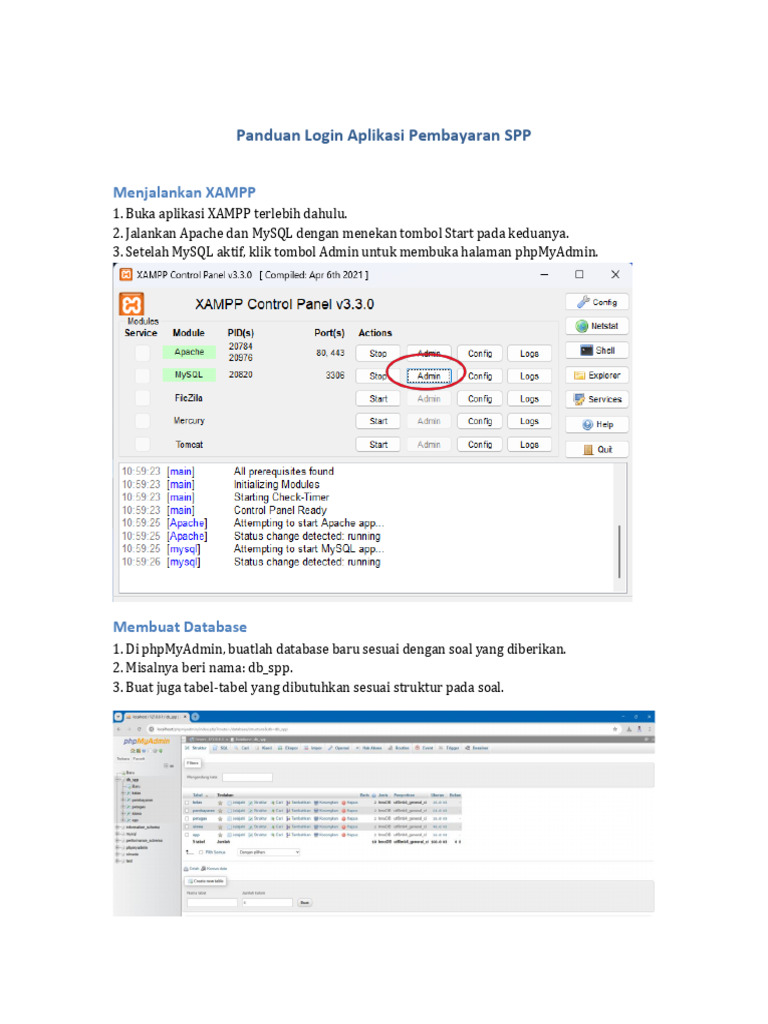Viewport: 768px width, 1024px height.
Task: Open the Impor tab
Action: (x=313, y=748)
